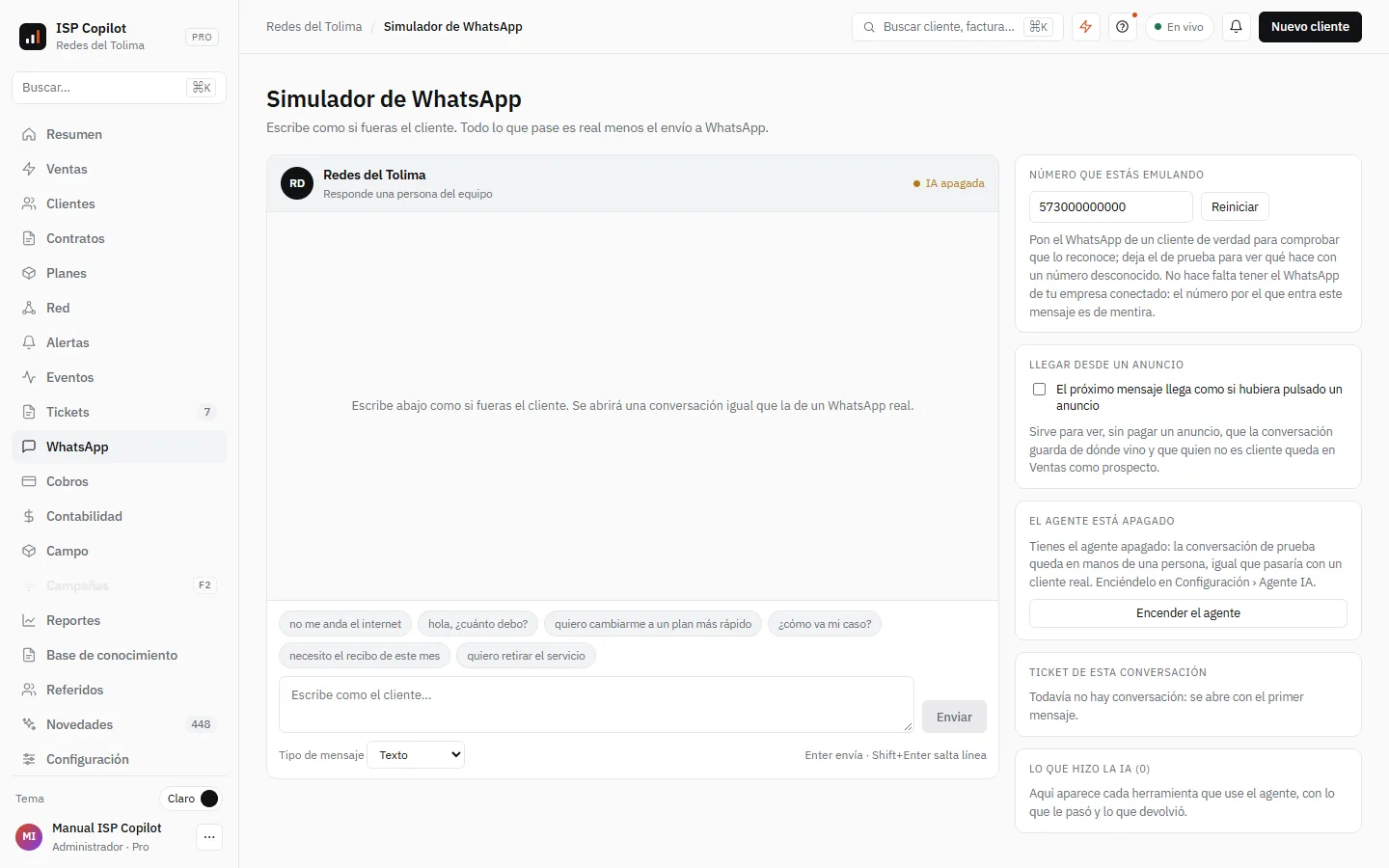Open the user menu three-dots button
Viewport: 1389px width, 868px height.
(209, 837)
